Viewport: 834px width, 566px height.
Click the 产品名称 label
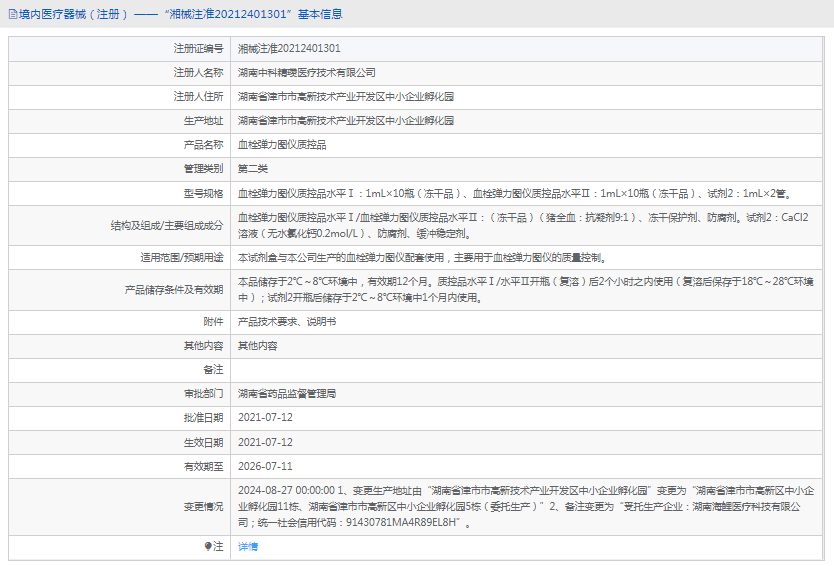204,145
